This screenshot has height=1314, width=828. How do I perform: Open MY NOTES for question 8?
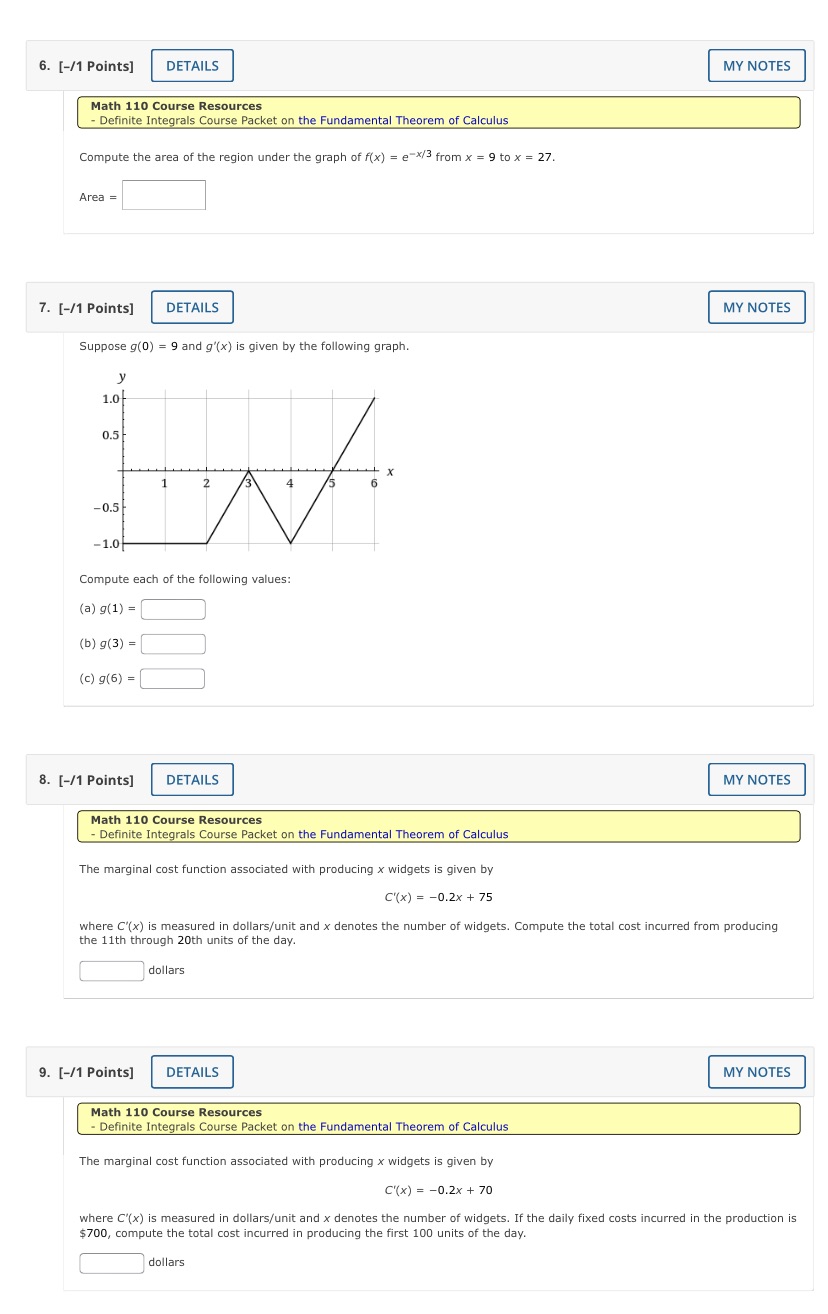pos(756,779)
